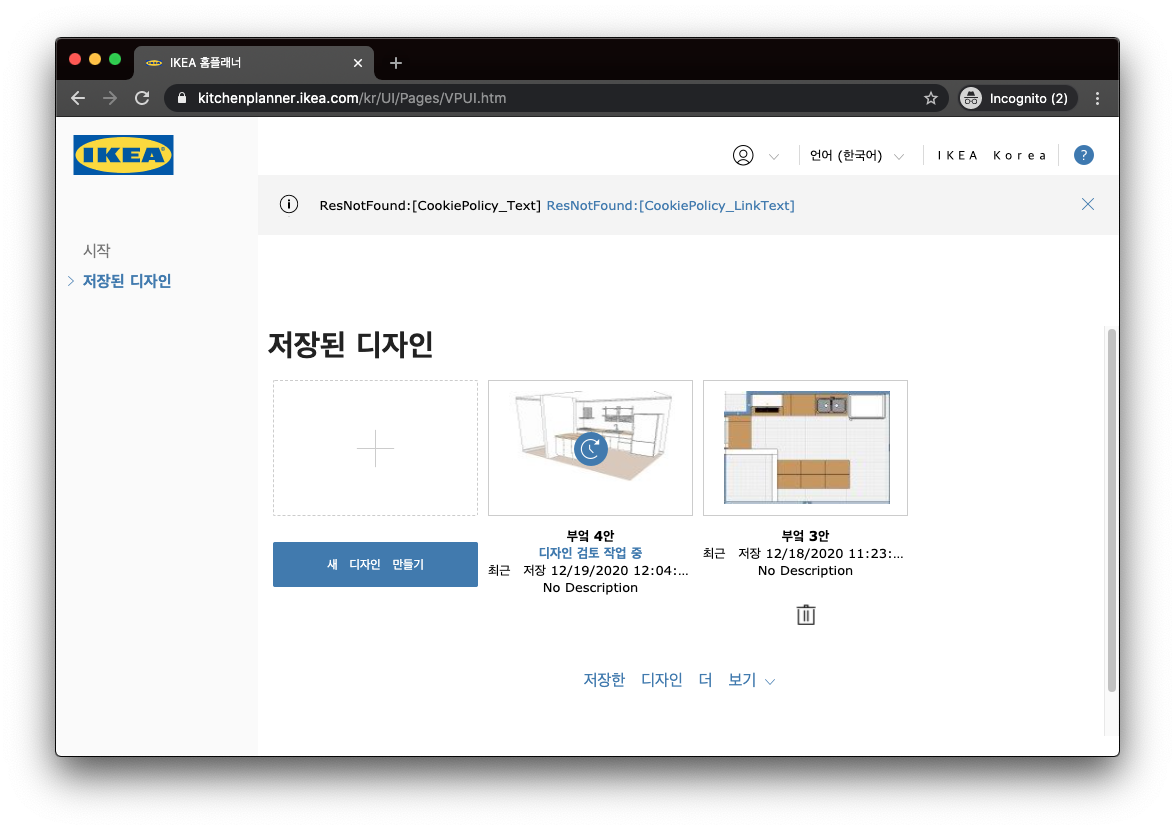Open the blue help question mark icon
This screenshot has width=1175, height=830.
click(x=1084, y=155)
